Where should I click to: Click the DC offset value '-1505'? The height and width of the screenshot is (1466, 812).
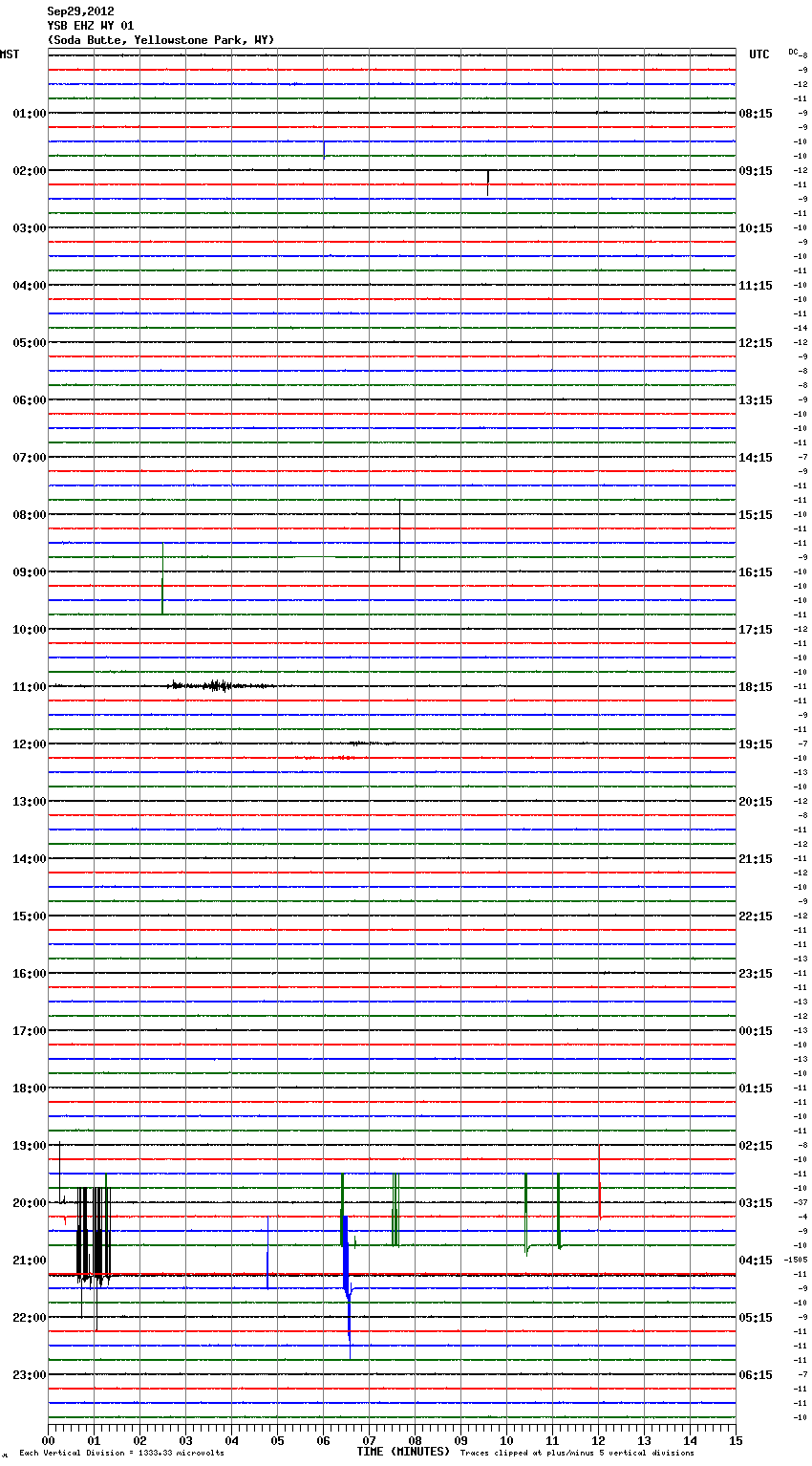click(x=797, y=1260)
